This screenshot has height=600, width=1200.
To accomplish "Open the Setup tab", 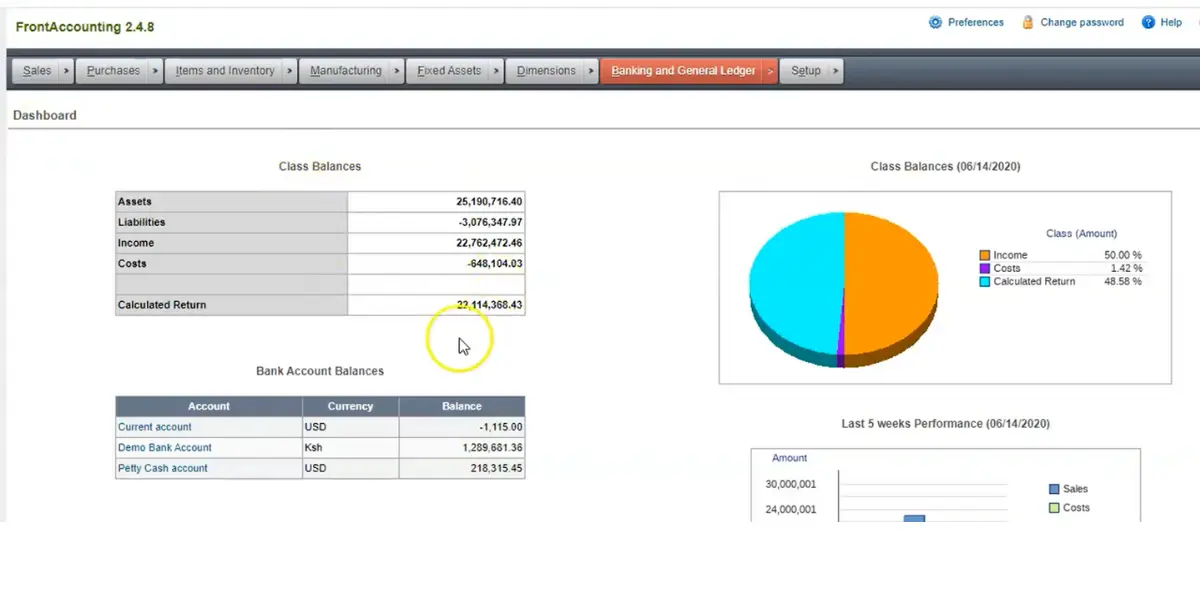I will [806, 71].
